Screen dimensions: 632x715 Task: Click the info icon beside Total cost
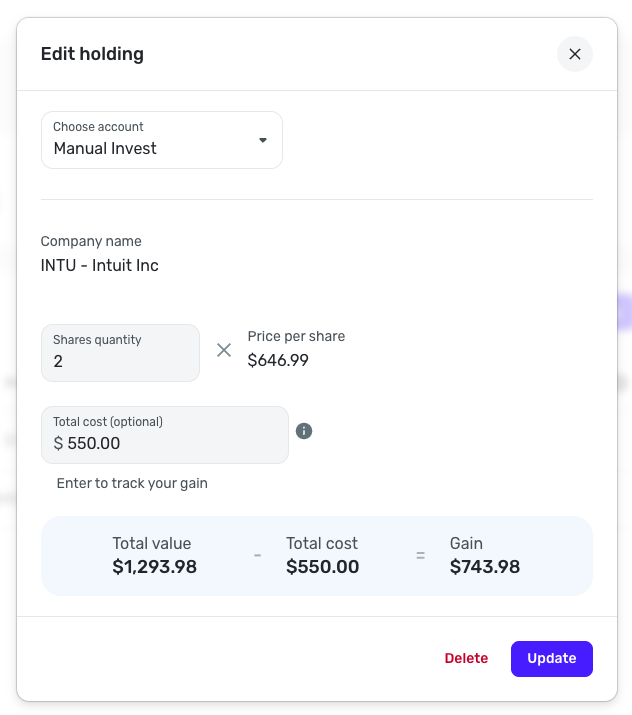point(305,431)
